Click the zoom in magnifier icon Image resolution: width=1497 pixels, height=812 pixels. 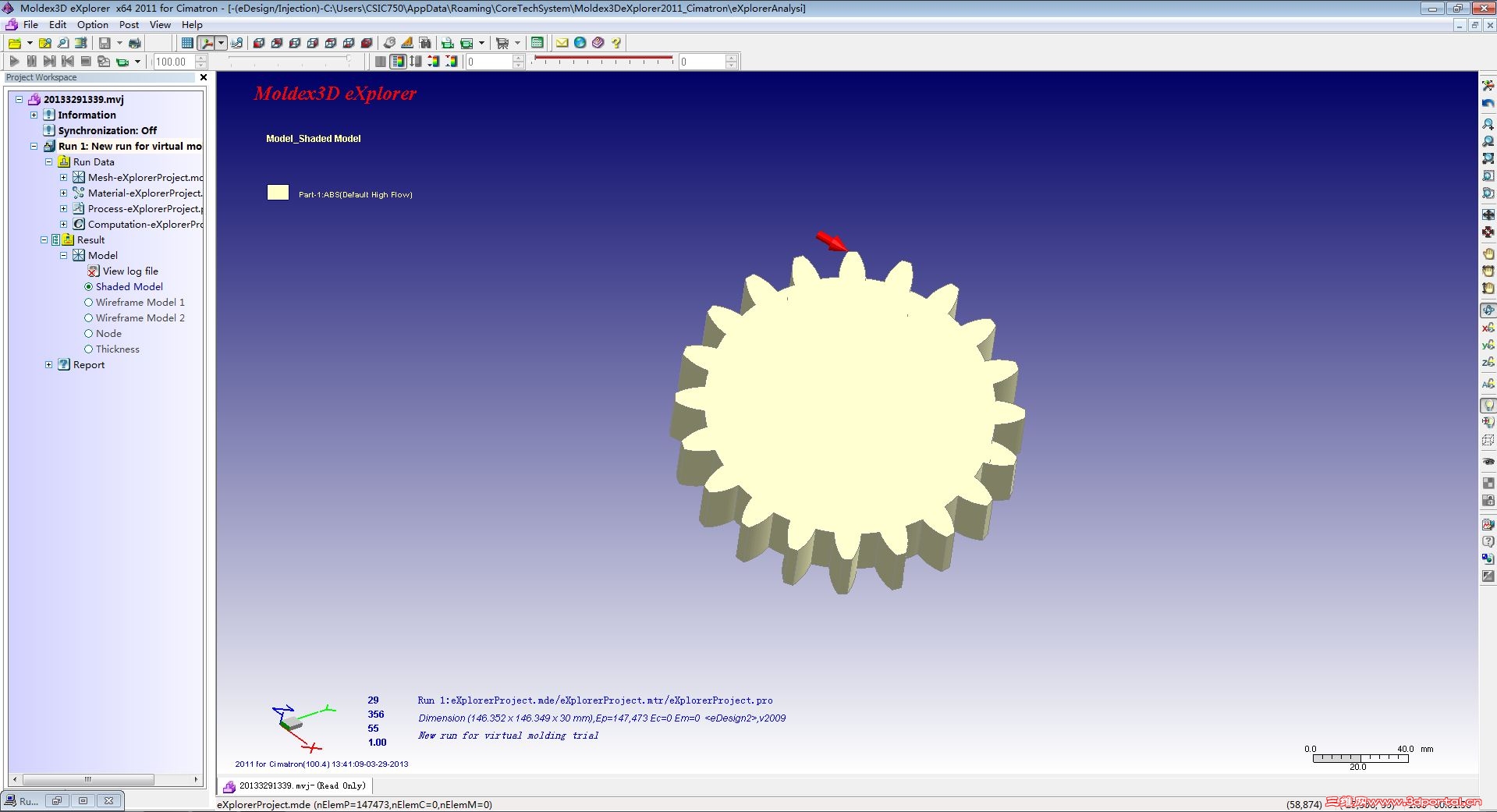click(x=1488, y=124)
